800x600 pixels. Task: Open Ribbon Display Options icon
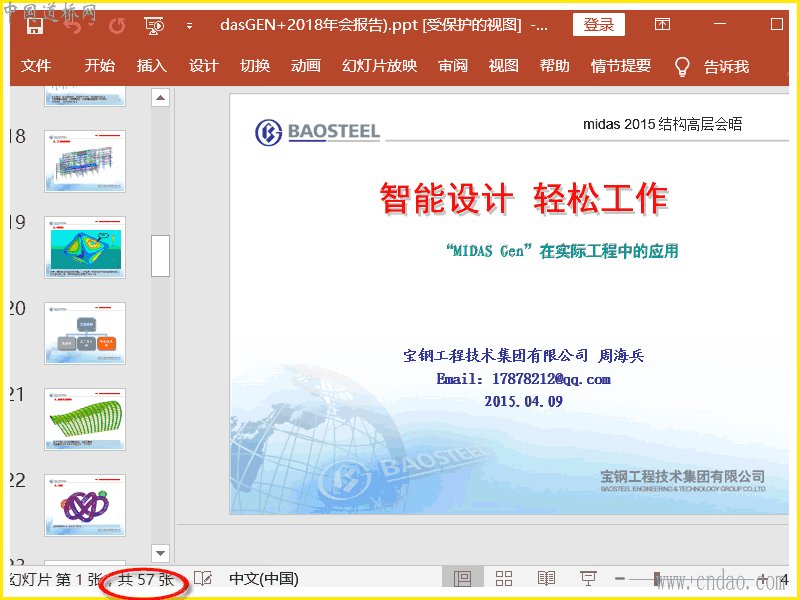tap(662, 24)
